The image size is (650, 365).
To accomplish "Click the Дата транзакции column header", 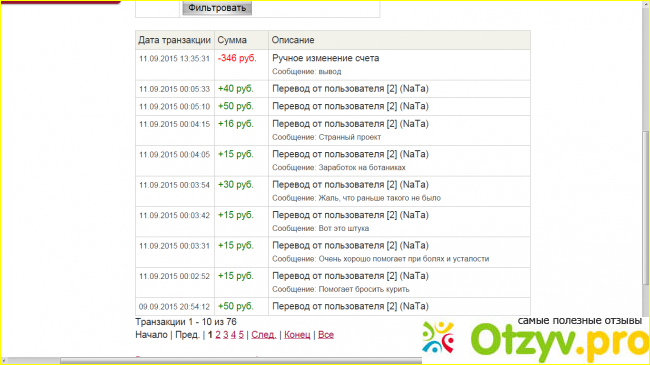I will [x=175, y=40].
